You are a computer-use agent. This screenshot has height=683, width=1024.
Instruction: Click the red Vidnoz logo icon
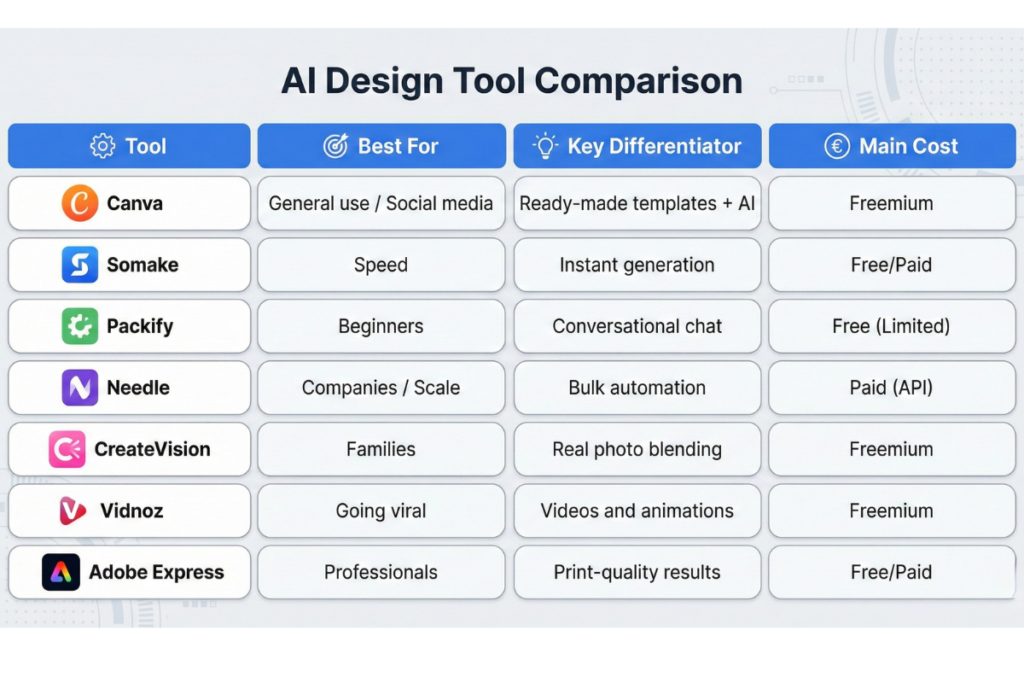[73, 511]
